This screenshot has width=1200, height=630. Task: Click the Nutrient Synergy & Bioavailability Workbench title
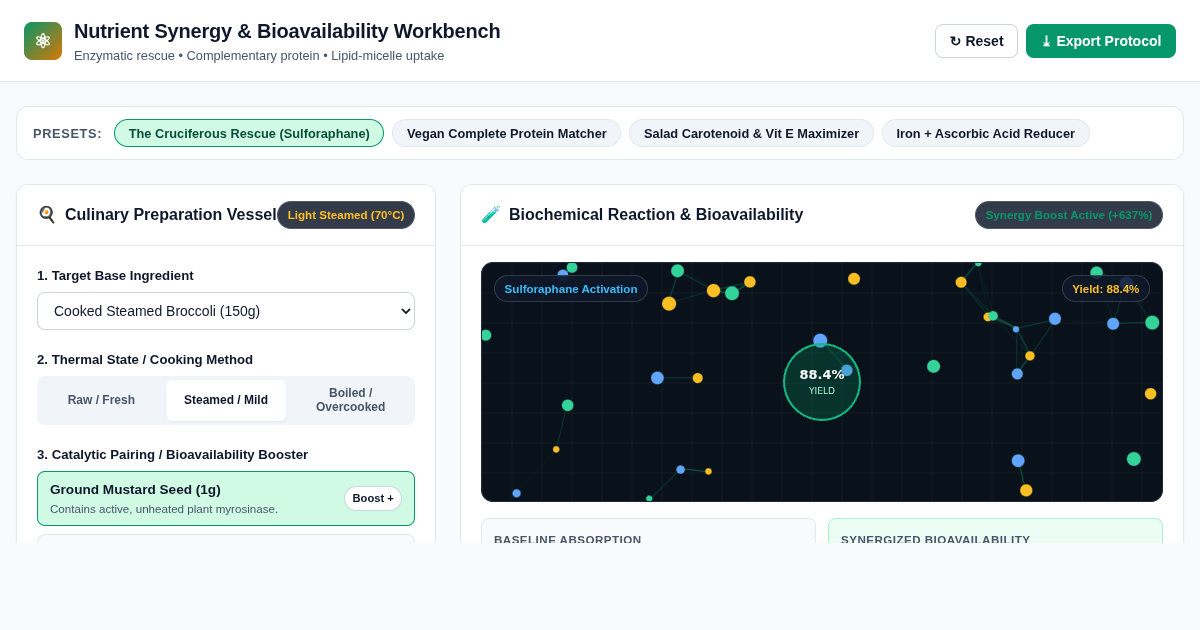287,31
